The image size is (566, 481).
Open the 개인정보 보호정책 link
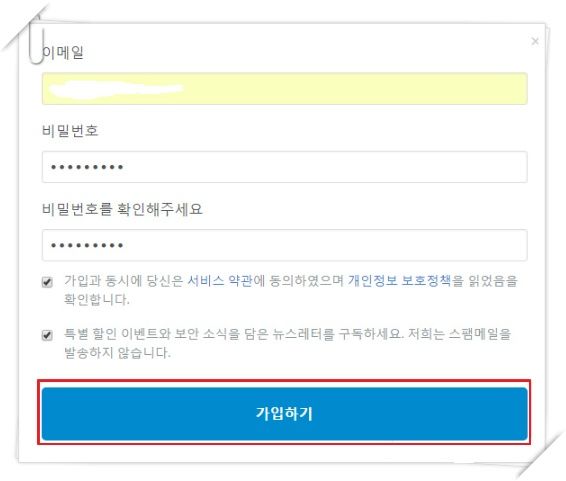(400, 281)
